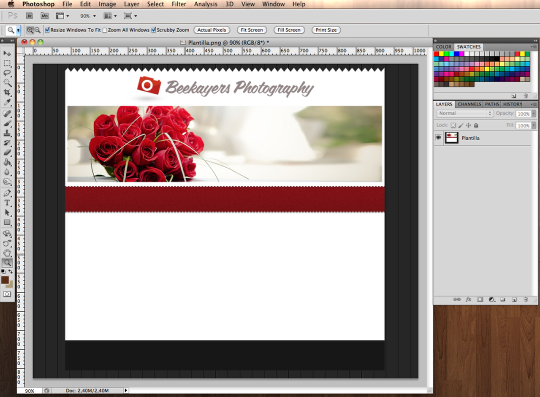Select the Type tool
Image resolution: width=540 pixels, height=397 pixels.
coord(7,203)
